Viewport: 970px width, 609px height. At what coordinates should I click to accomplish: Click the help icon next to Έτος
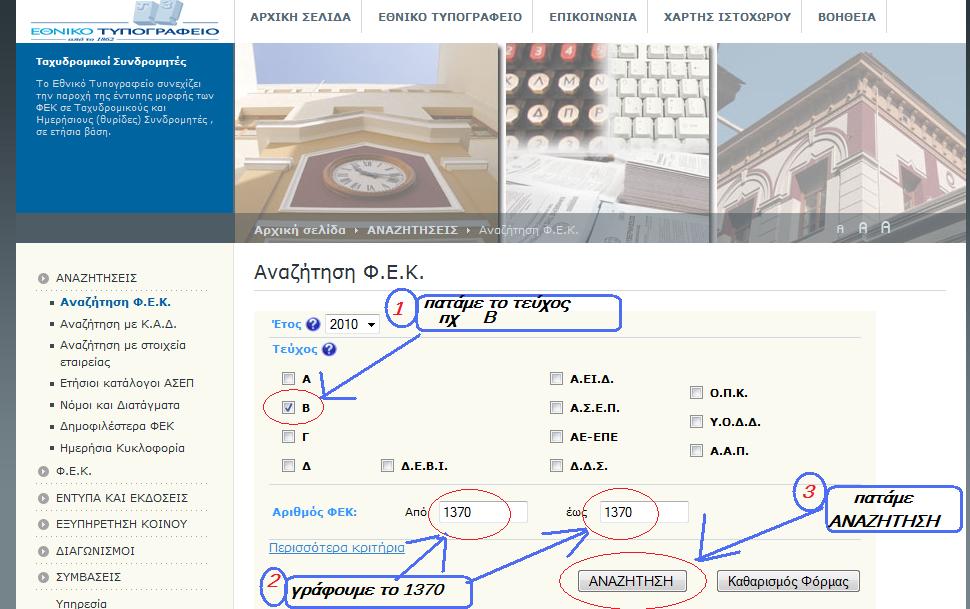313,324
